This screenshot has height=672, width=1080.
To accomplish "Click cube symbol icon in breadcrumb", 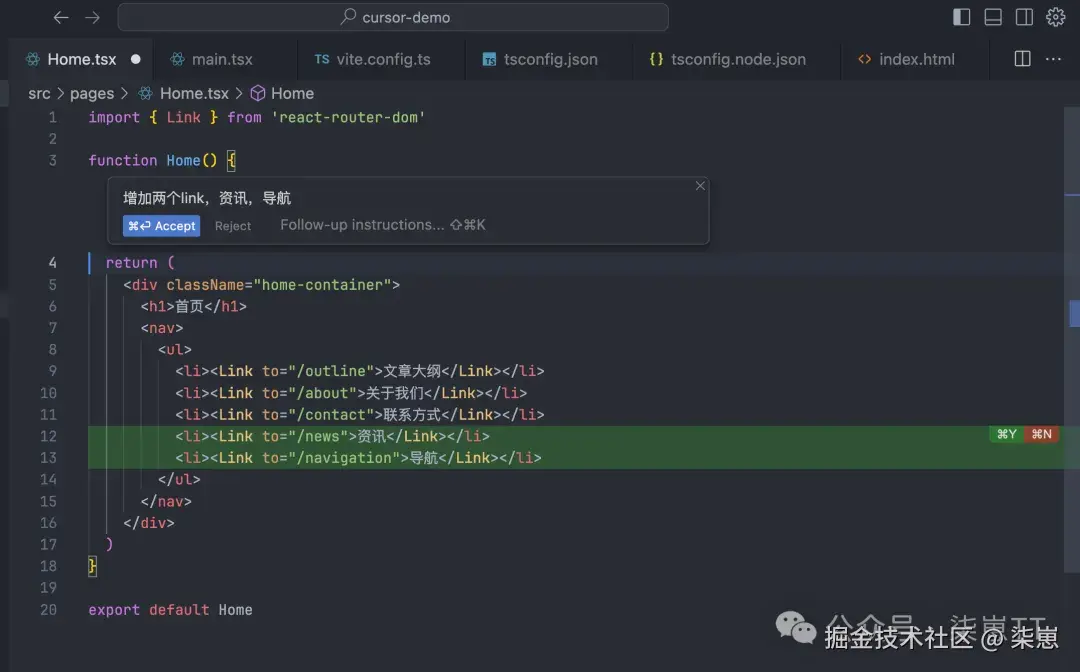I will [258, 94].
